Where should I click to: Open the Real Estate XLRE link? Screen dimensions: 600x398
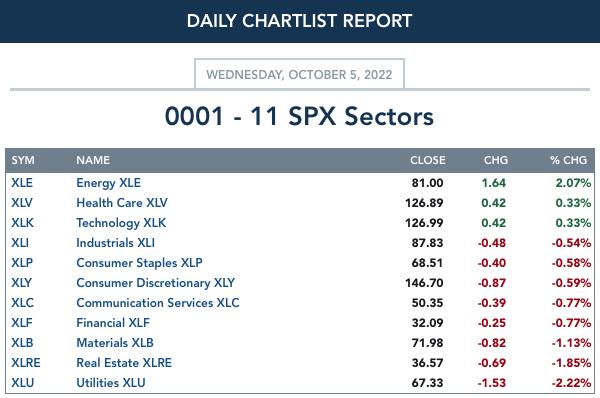pos(124,362)
